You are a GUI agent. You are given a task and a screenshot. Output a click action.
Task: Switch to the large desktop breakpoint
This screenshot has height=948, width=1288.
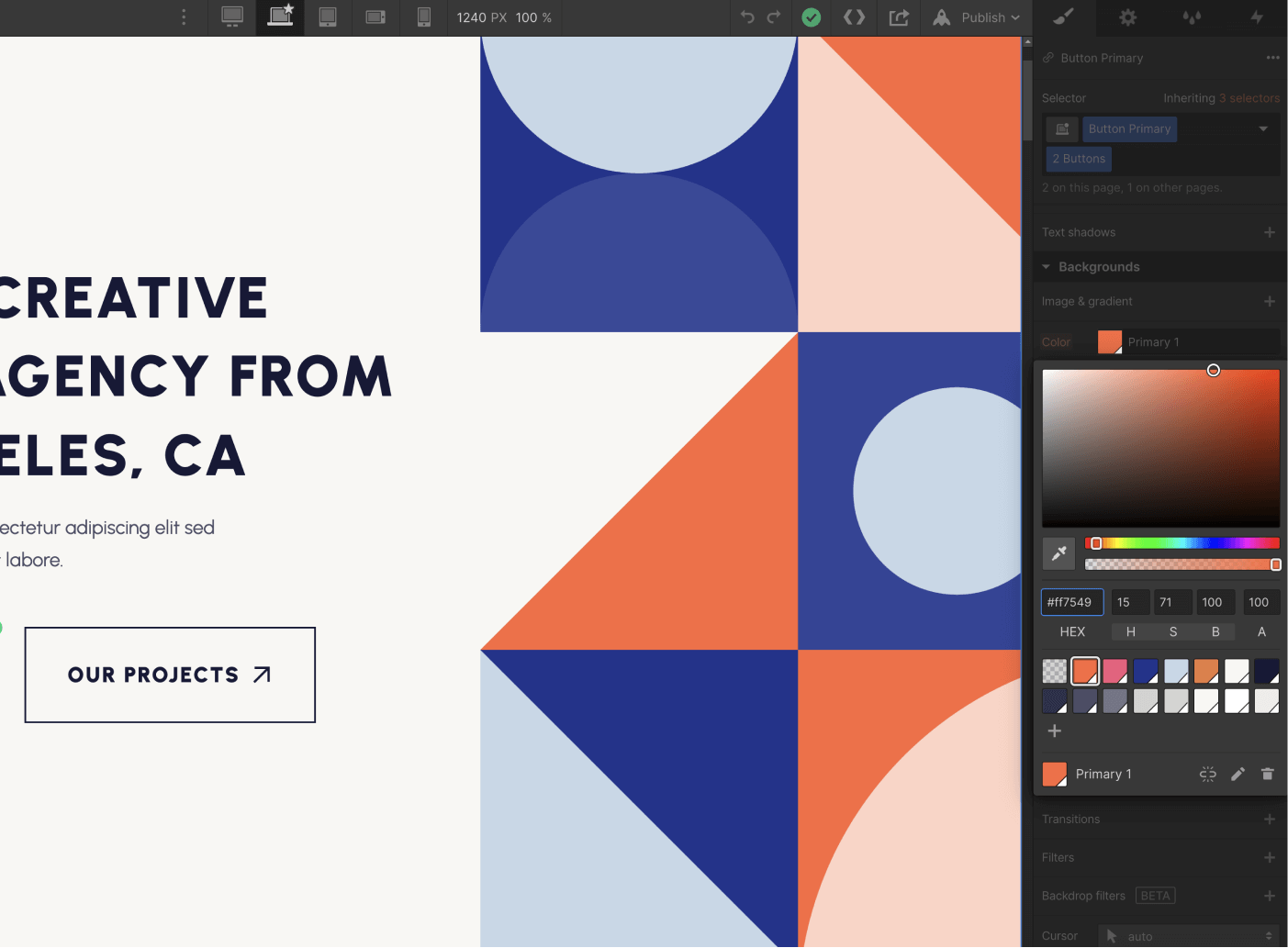232,17
